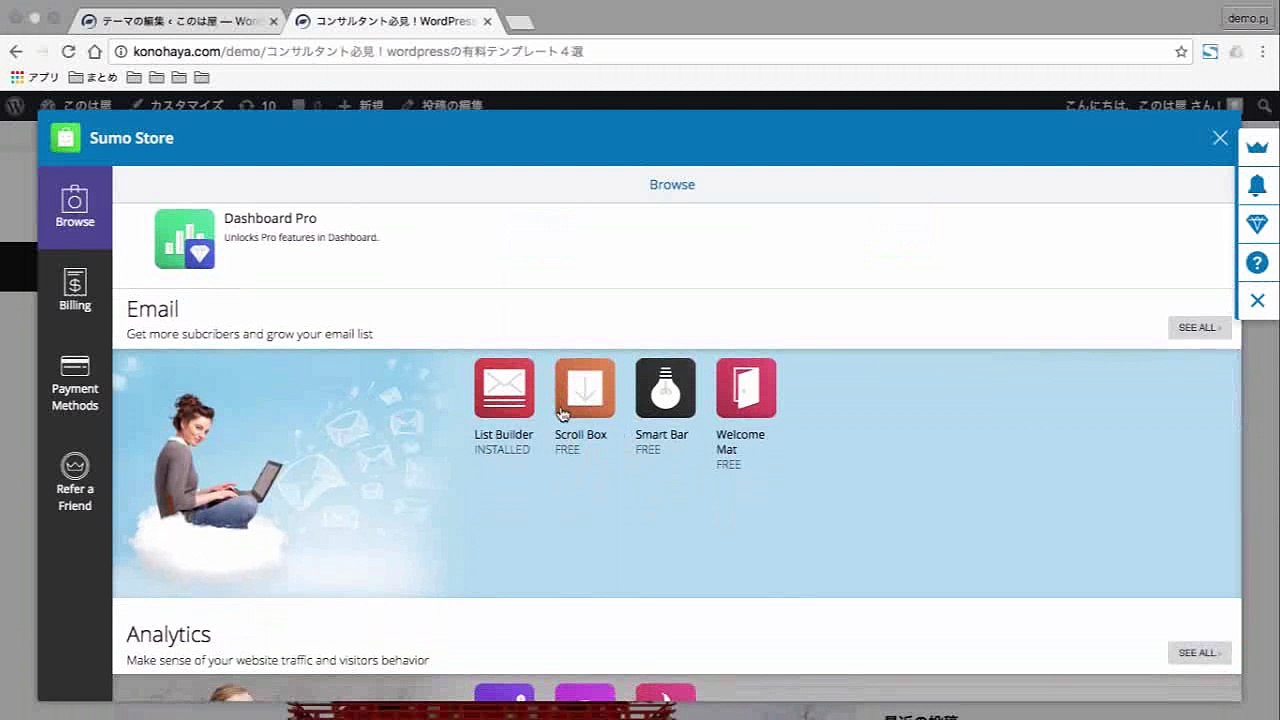This screenshot has width=1280, height=720.
Task: Click See All for Email apps
Action: click(1200, 328)
